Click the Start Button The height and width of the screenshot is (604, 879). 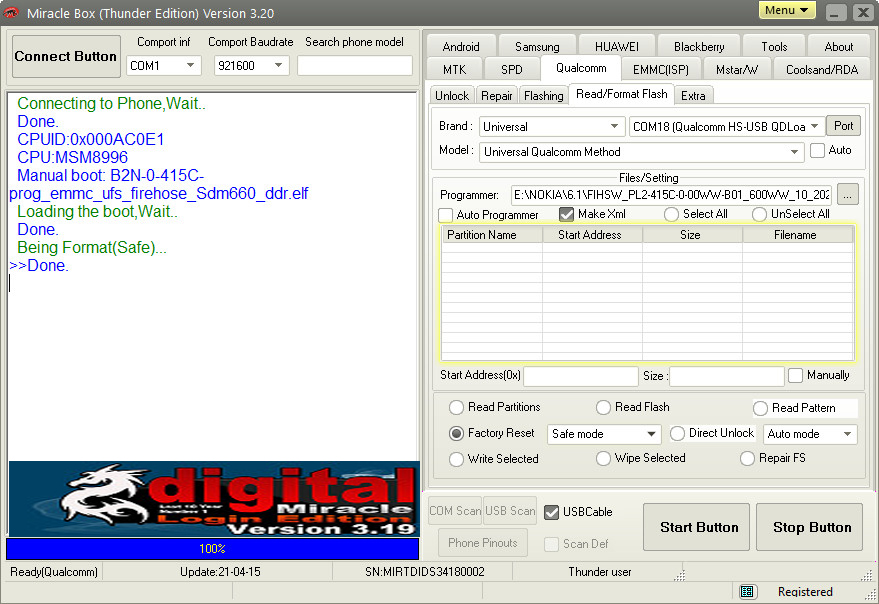point(696,527)
